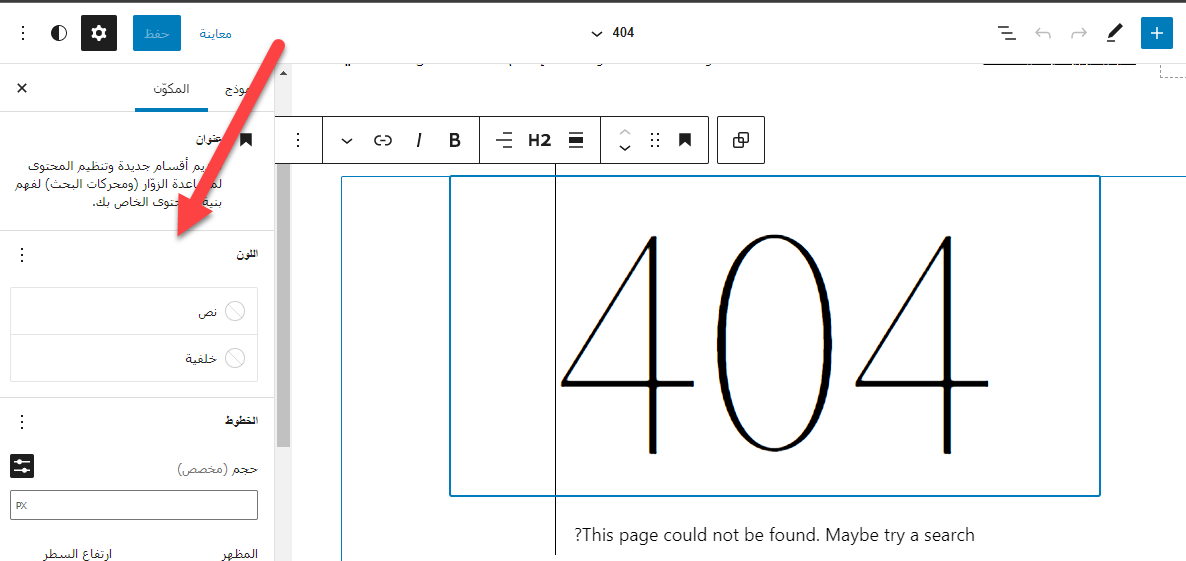Open the block inserter plus button
The height and width of the screenshot is (561, 1186).
pos(1156,33)
